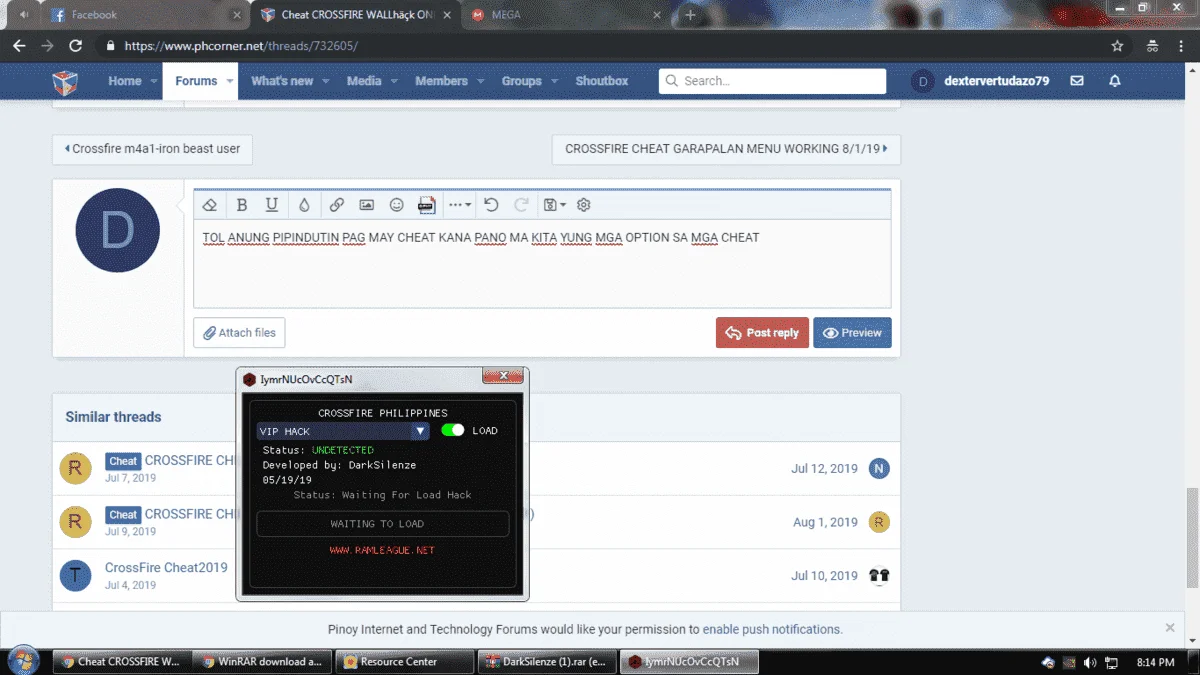1200x675 pixels.
Task: Open Chrome's three-dot menu
Action: coord(1183,46)
